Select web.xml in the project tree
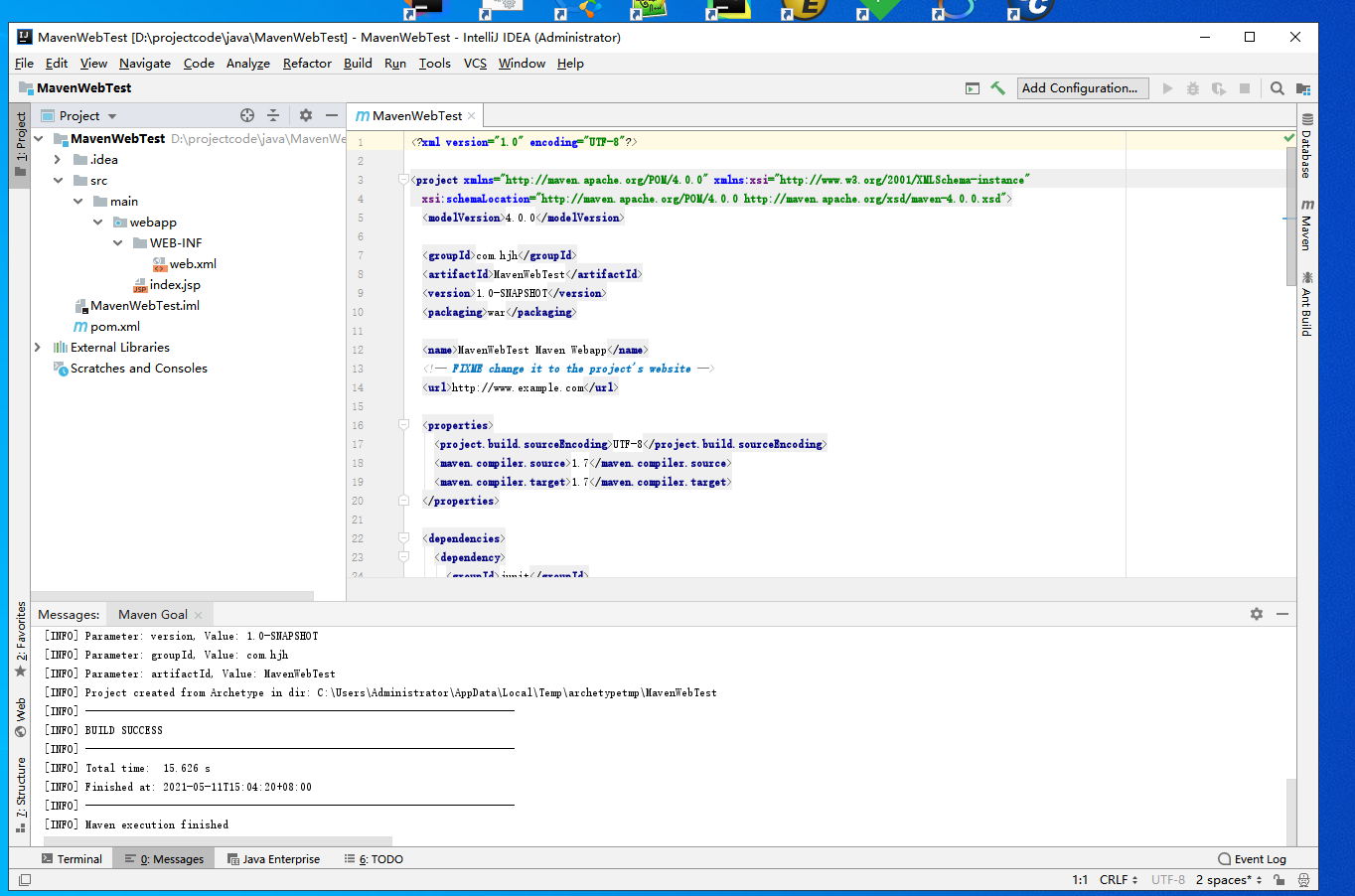The image size is (1355, 896). click(x=193, y=264)
